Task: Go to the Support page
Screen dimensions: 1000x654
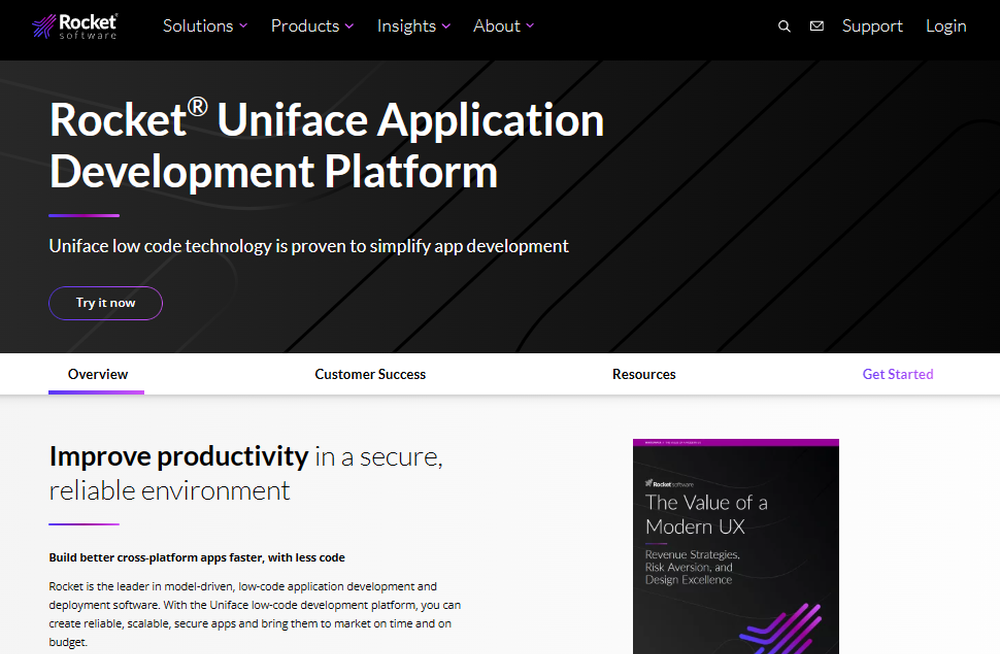Action: (872, 26)
